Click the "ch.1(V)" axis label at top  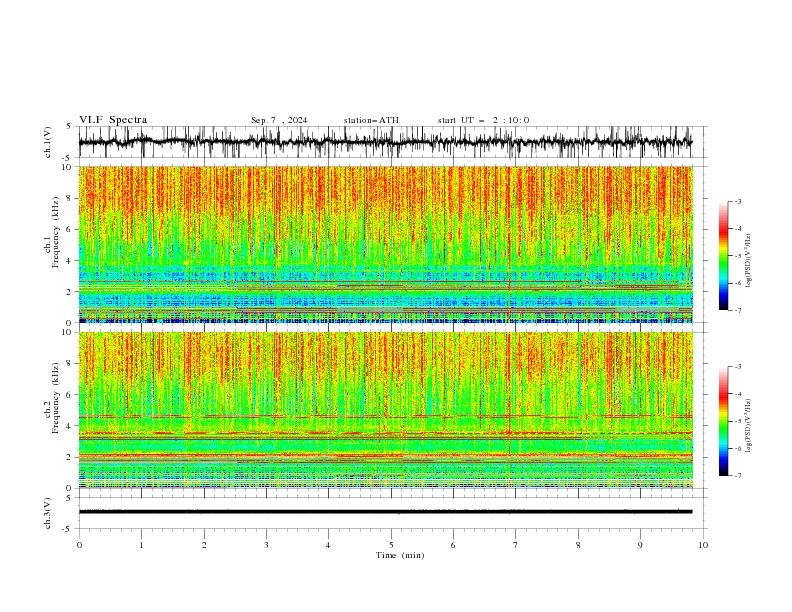click(48, 142)
